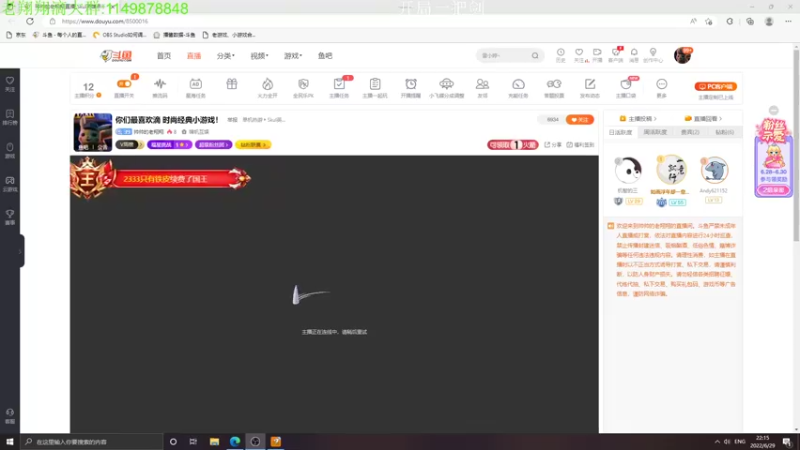This screenshot has height=450, width=800.
Task: Expand the 分类 dropdown menu
Action: (x=226, y=56)
